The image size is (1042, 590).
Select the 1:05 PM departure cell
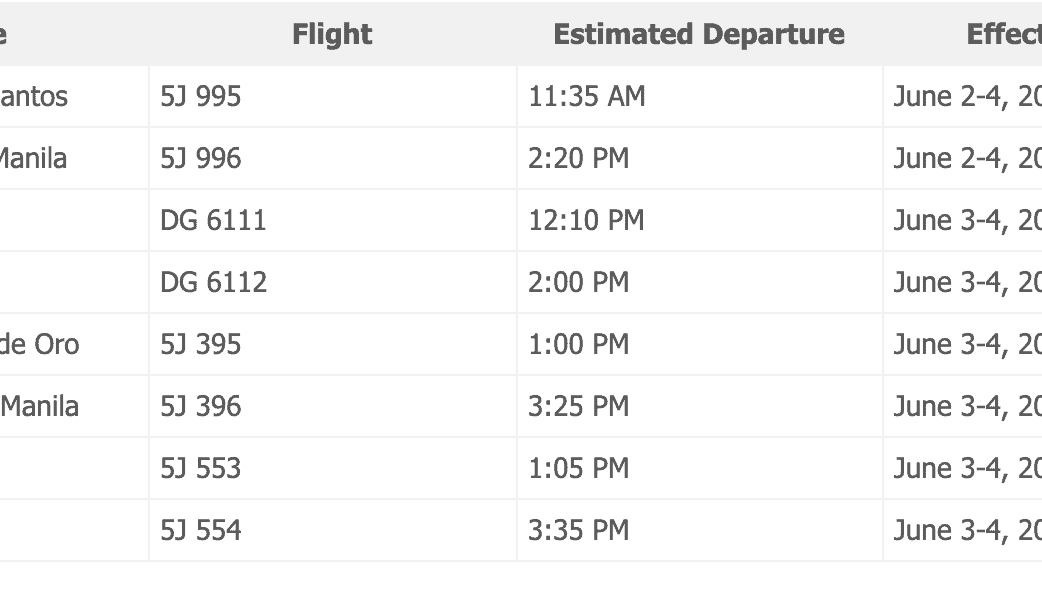pos(579,469)
